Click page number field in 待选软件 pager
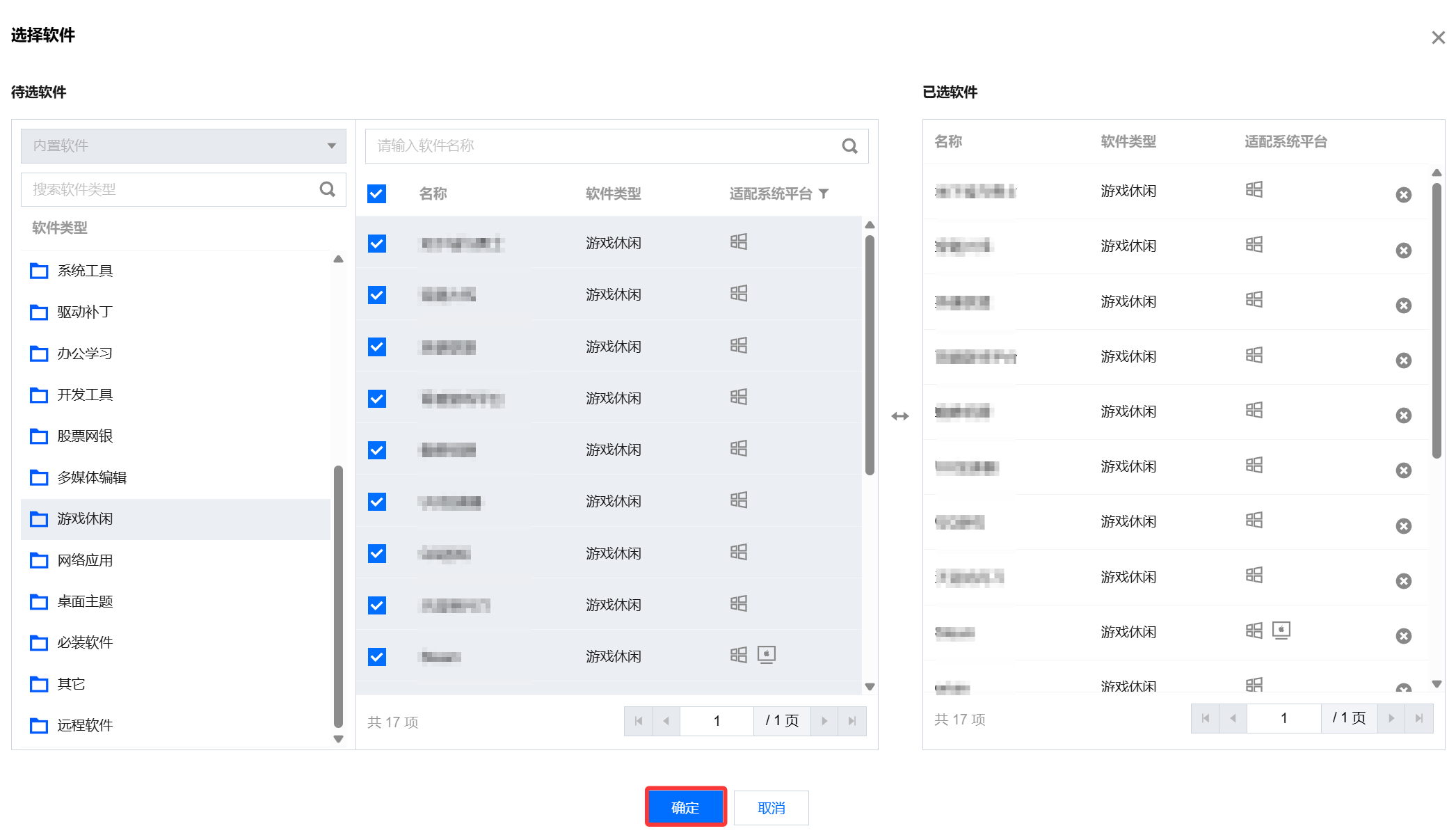 point(717,721)
